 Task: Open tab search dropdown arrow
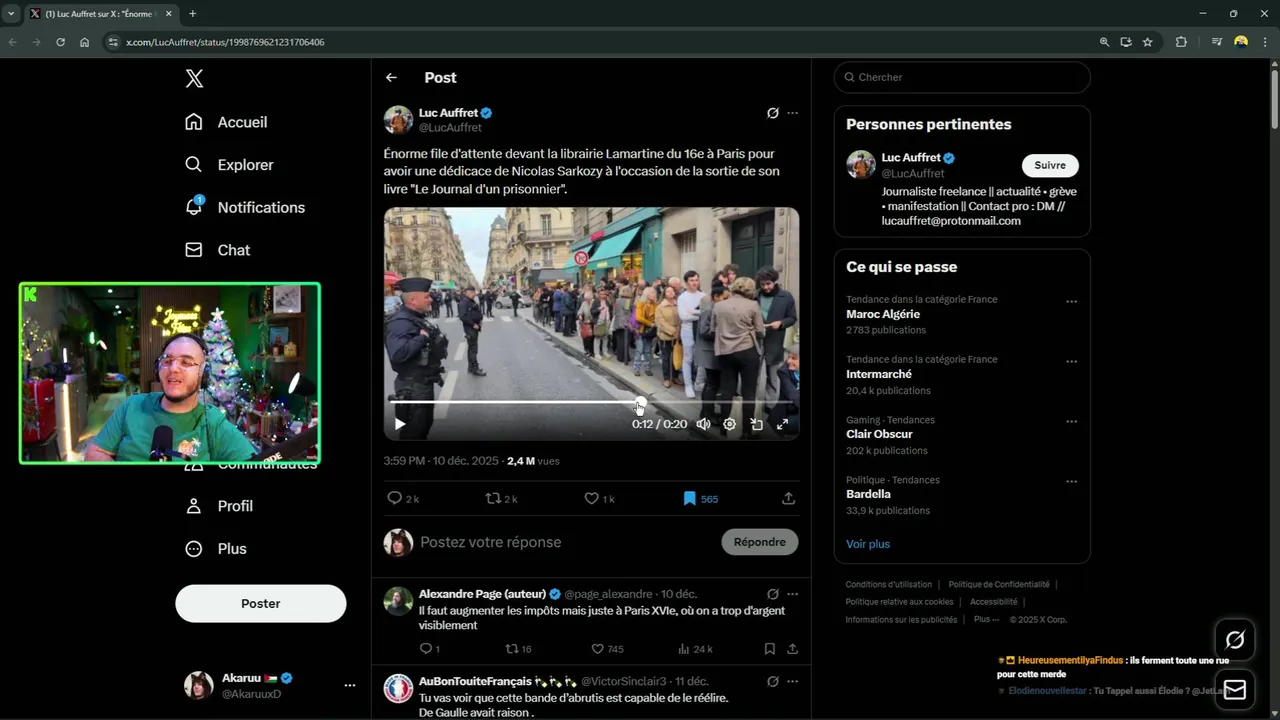[11, 14]
